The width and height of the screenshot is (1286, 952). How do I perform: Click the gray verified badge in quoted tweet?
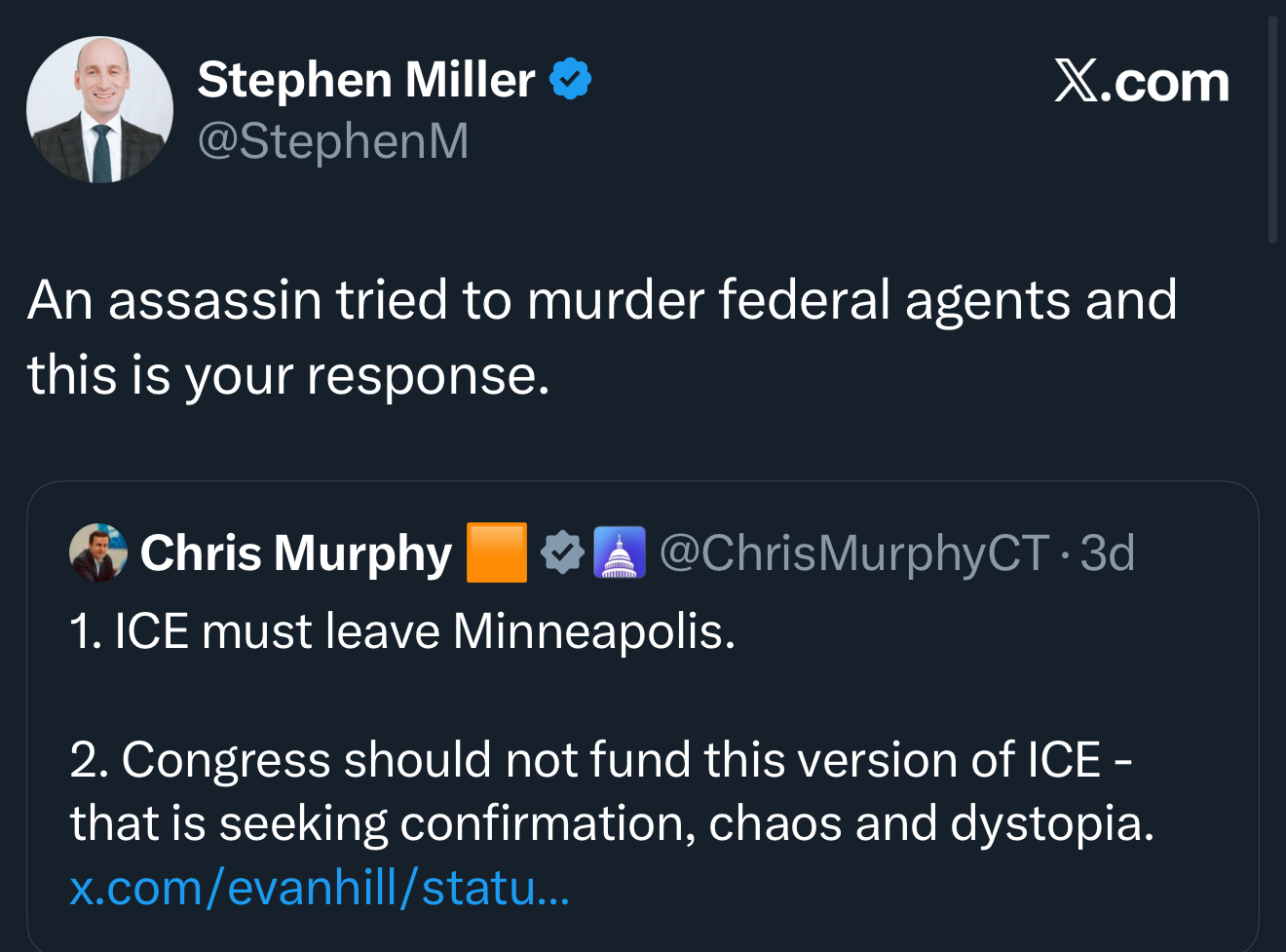coord(562,552)
